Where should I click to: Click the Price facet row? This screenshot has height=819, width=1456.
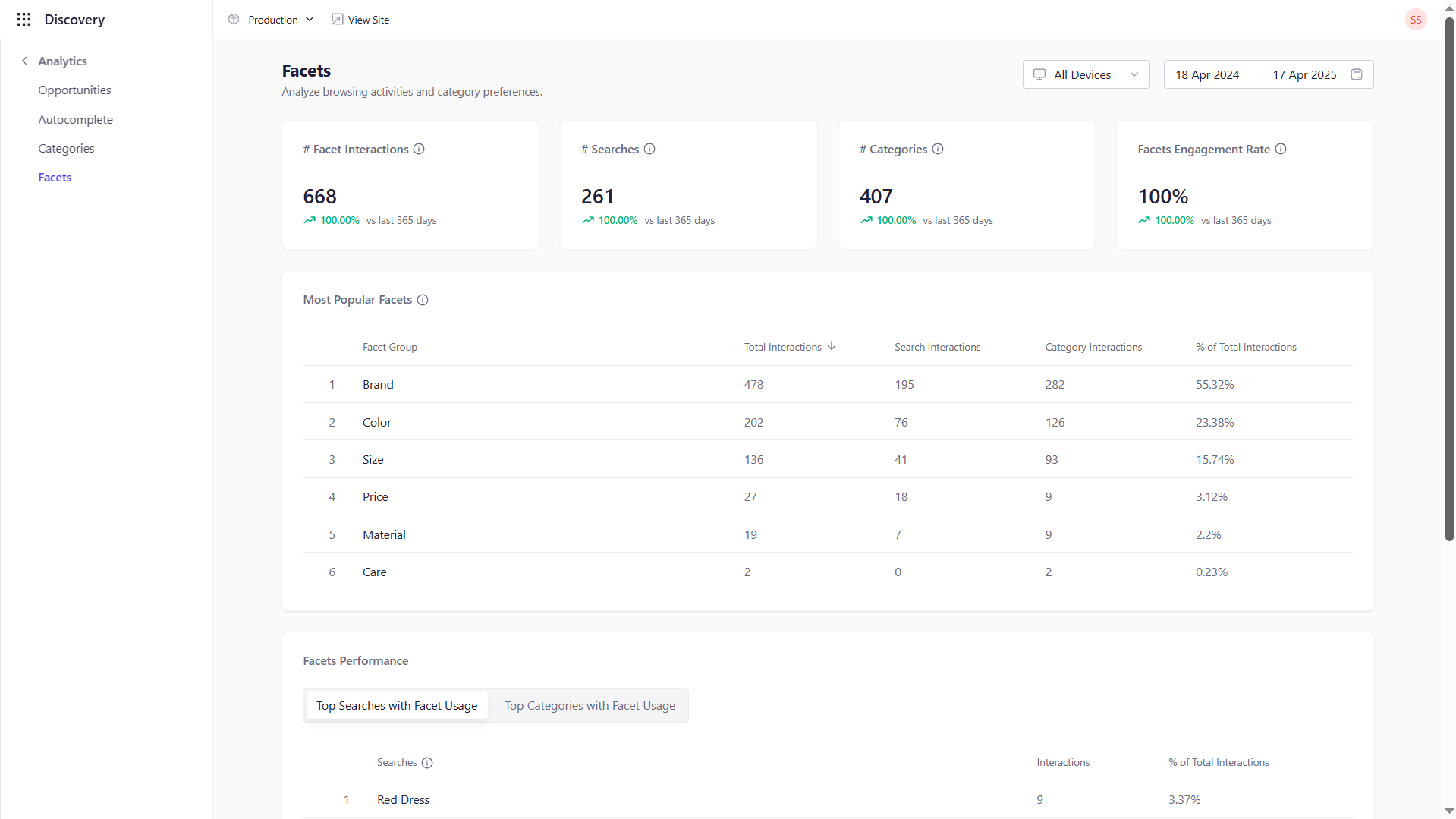[828, 496]
